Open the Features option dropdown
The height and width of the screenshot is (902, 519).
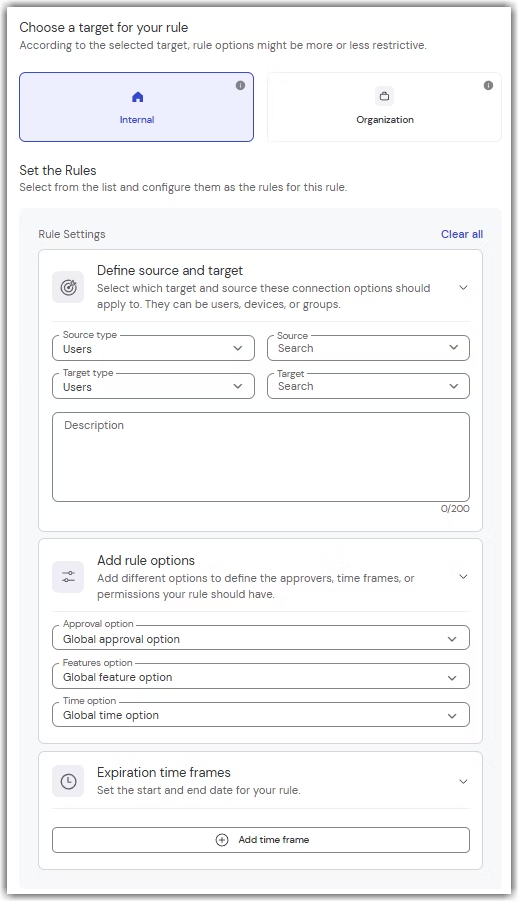click(x=261, y=676)
